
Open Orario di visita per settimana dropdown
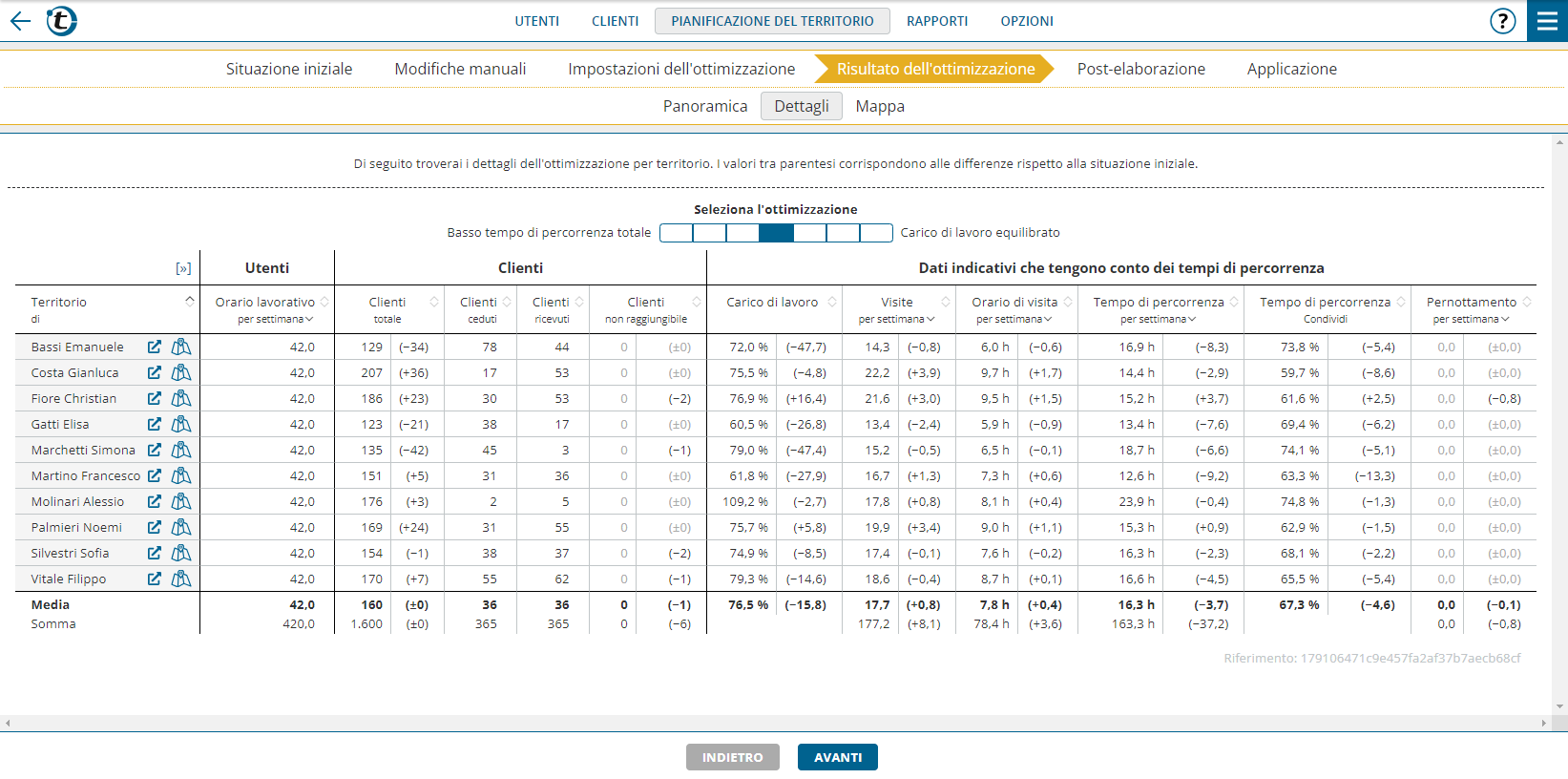click(x=1014, y=319)
